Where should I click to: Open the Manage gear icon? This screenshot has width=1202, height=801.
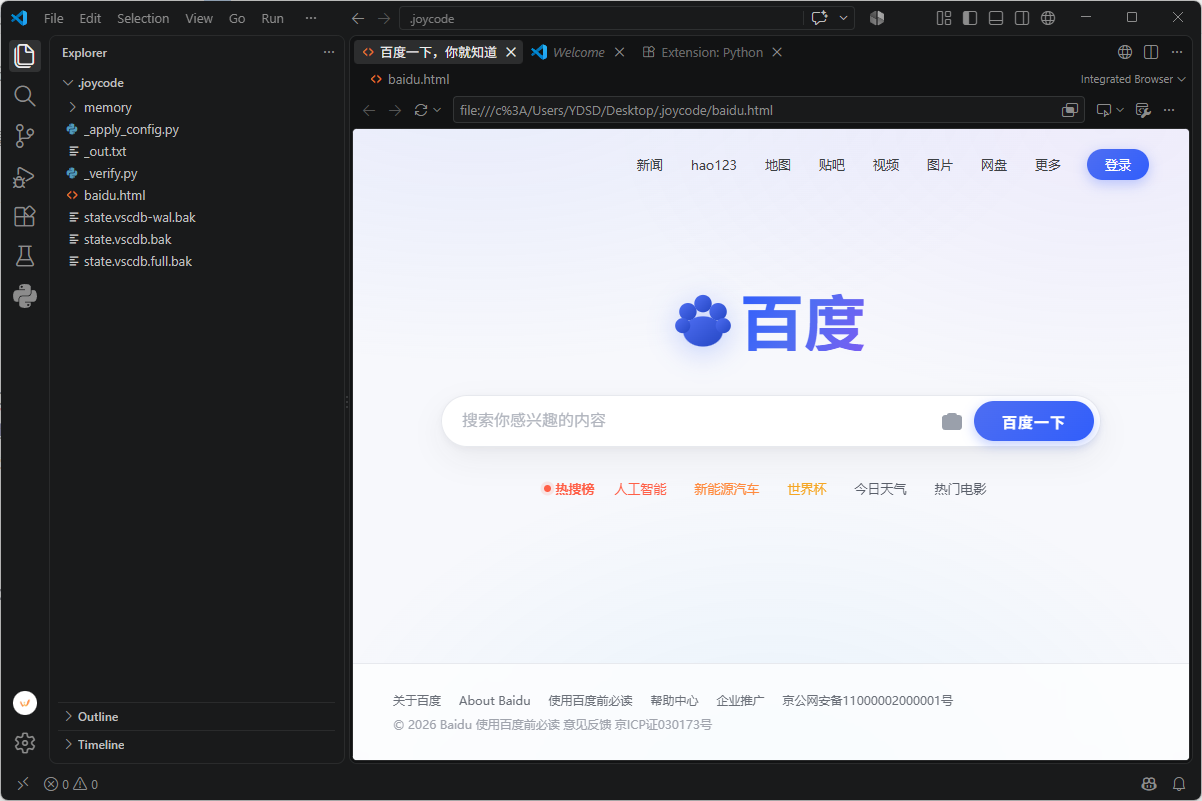point(25,743)
